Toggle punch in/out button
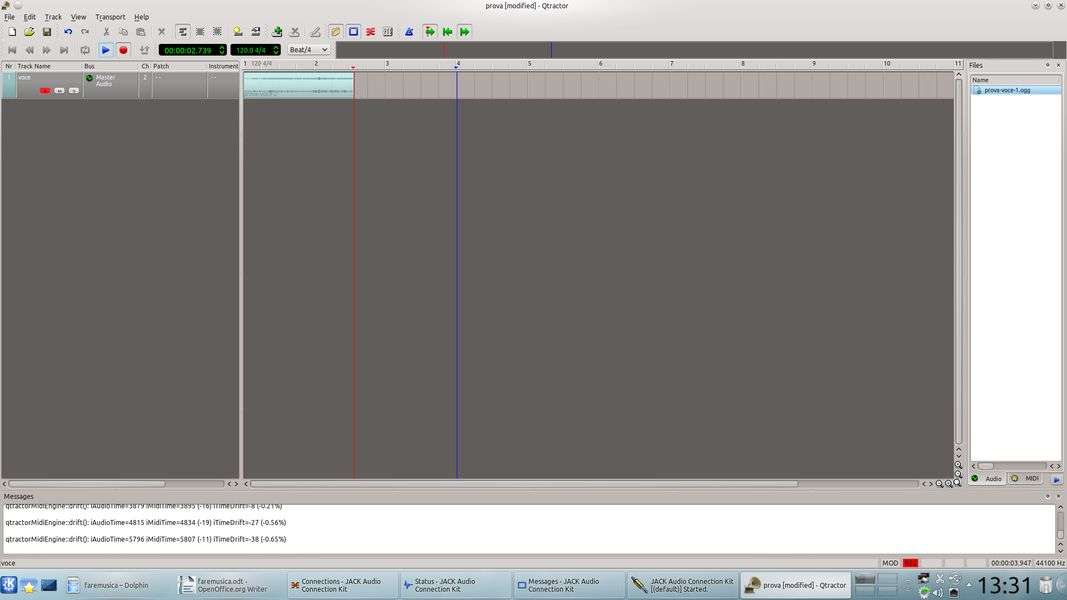The height and width of the screenshot is (600, 1067). [144, 50]
